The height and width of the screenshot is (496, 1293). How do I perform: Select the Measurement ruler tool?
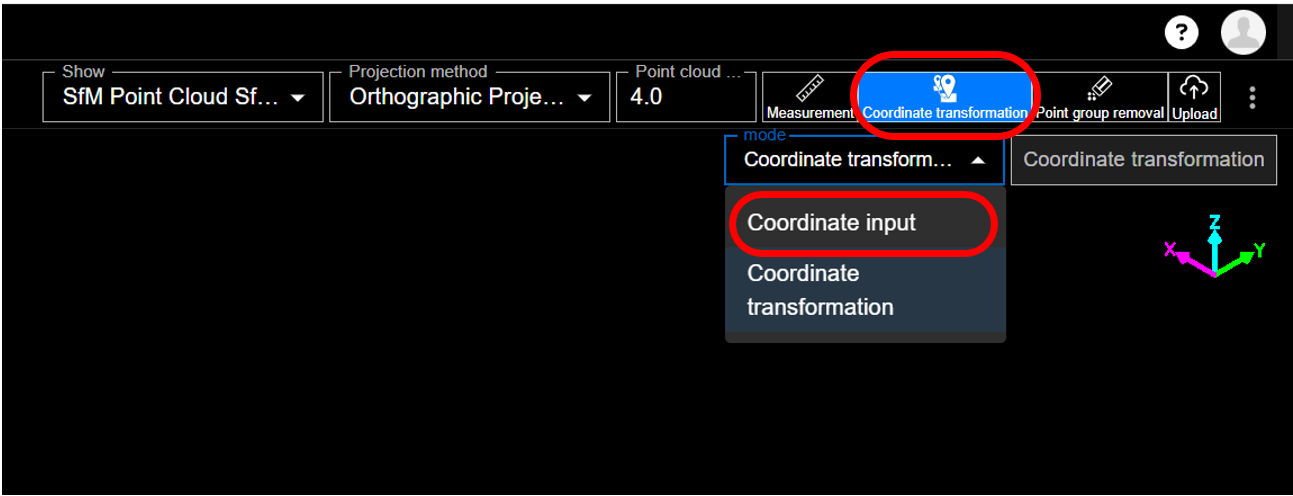pyautogui.click(x=809, y=97)
